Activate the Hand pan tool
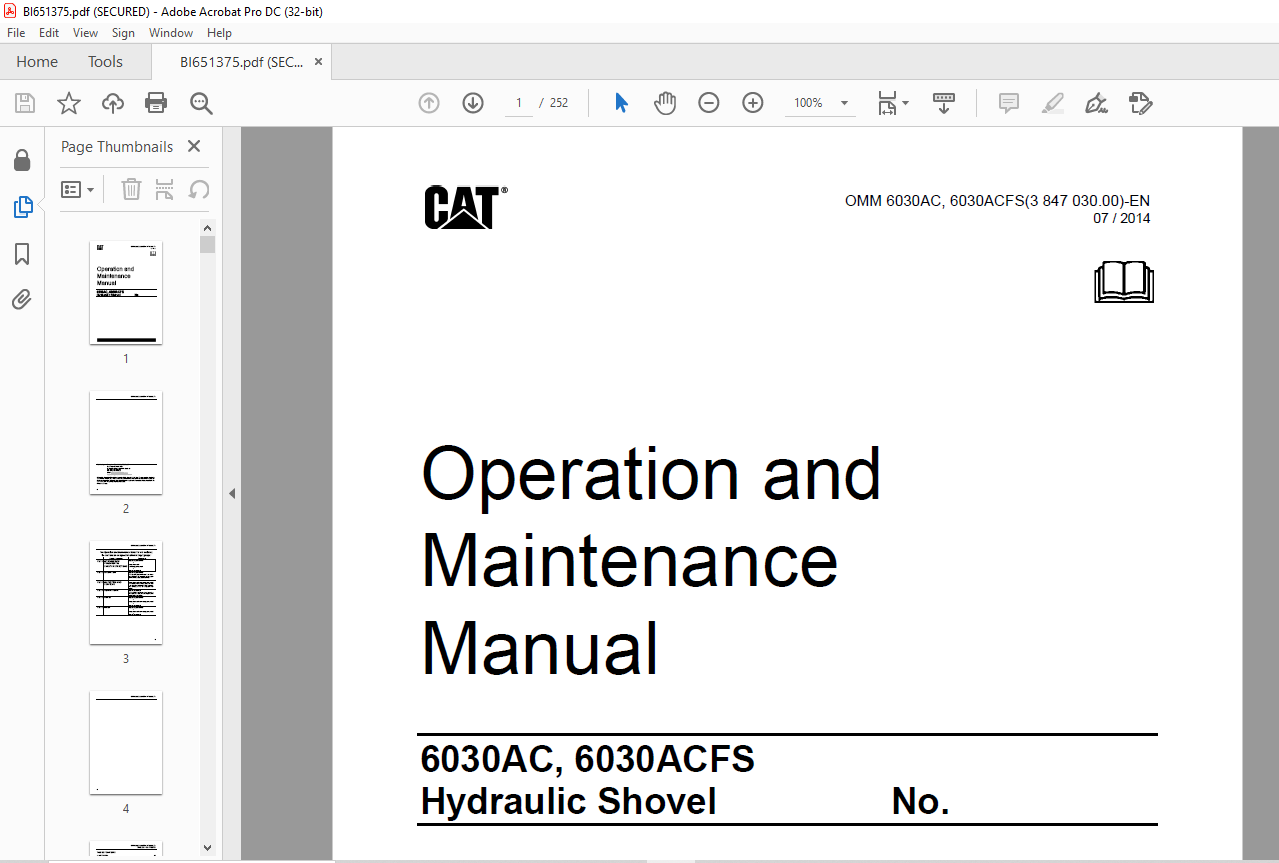The image size is (1279, 863). tap(665, 103)
